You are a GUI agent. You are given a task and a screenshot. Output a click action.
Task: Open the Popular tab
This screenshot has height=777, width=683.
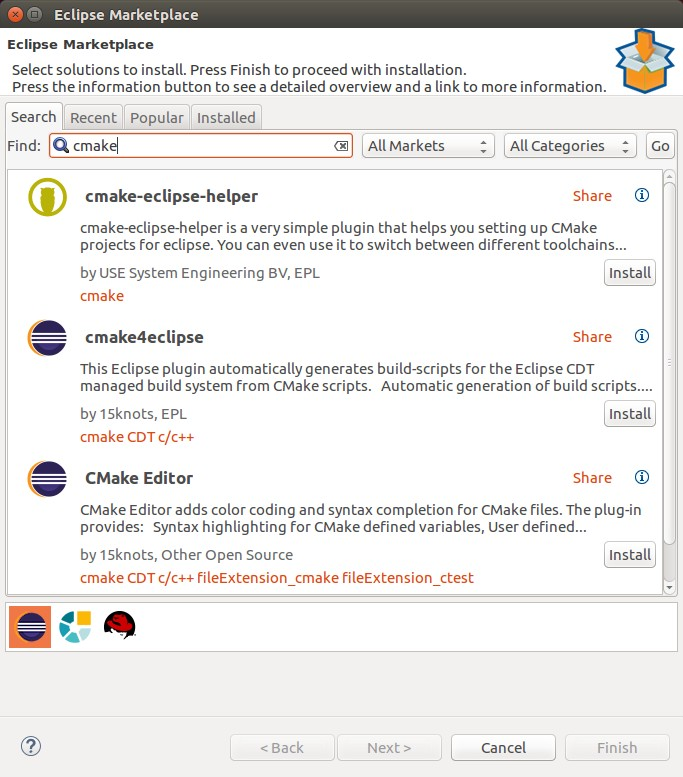click(x=157, y=118)
